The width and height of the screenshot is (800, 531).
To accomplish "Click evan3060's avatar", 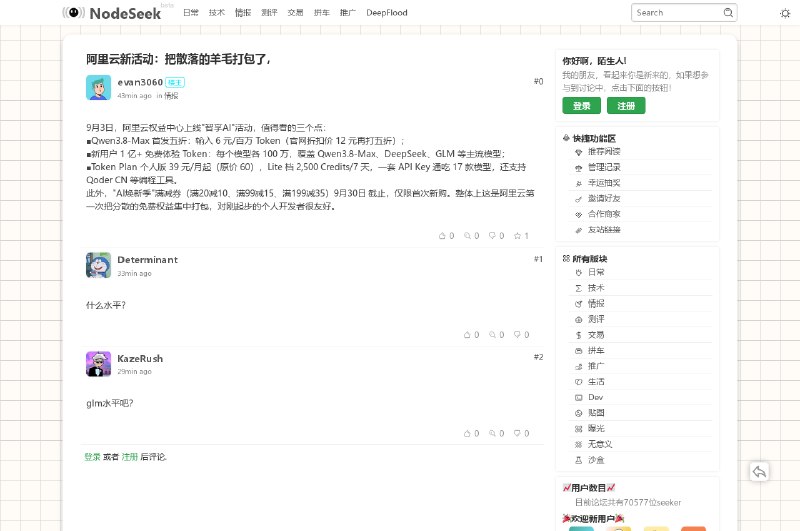I will (98, 88).
